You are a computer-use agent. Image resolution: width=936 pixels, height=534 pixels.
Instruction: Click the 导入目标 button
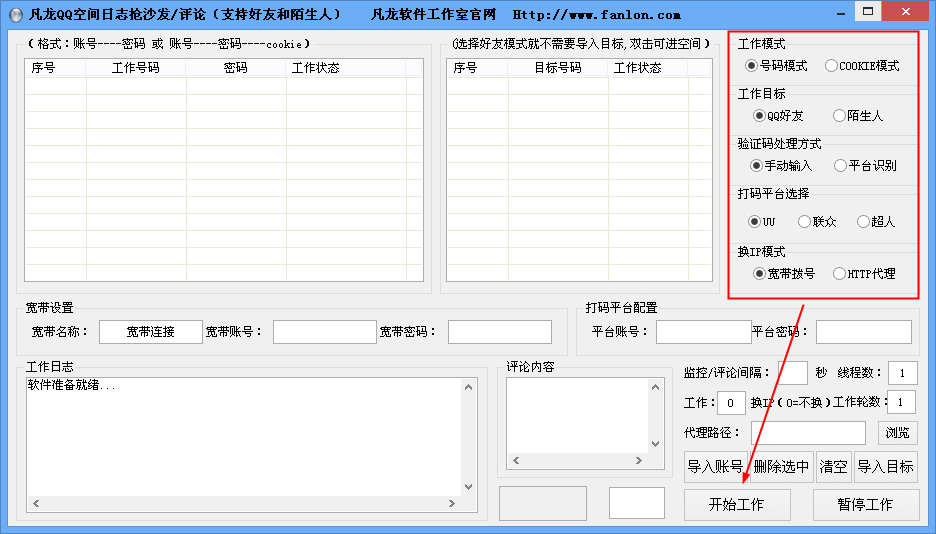(x=886, y=467)
